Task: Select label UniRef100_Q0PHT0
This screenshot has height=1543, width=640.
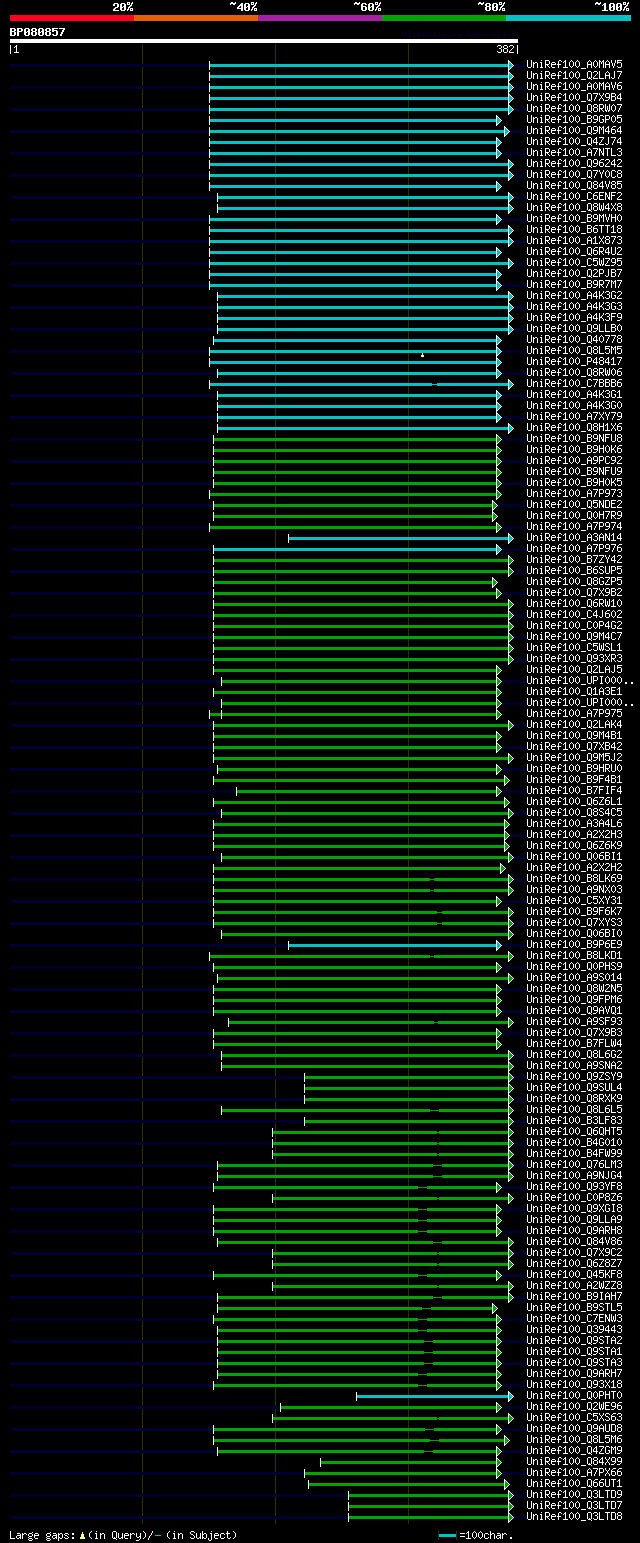Action: coord(574,1395)
